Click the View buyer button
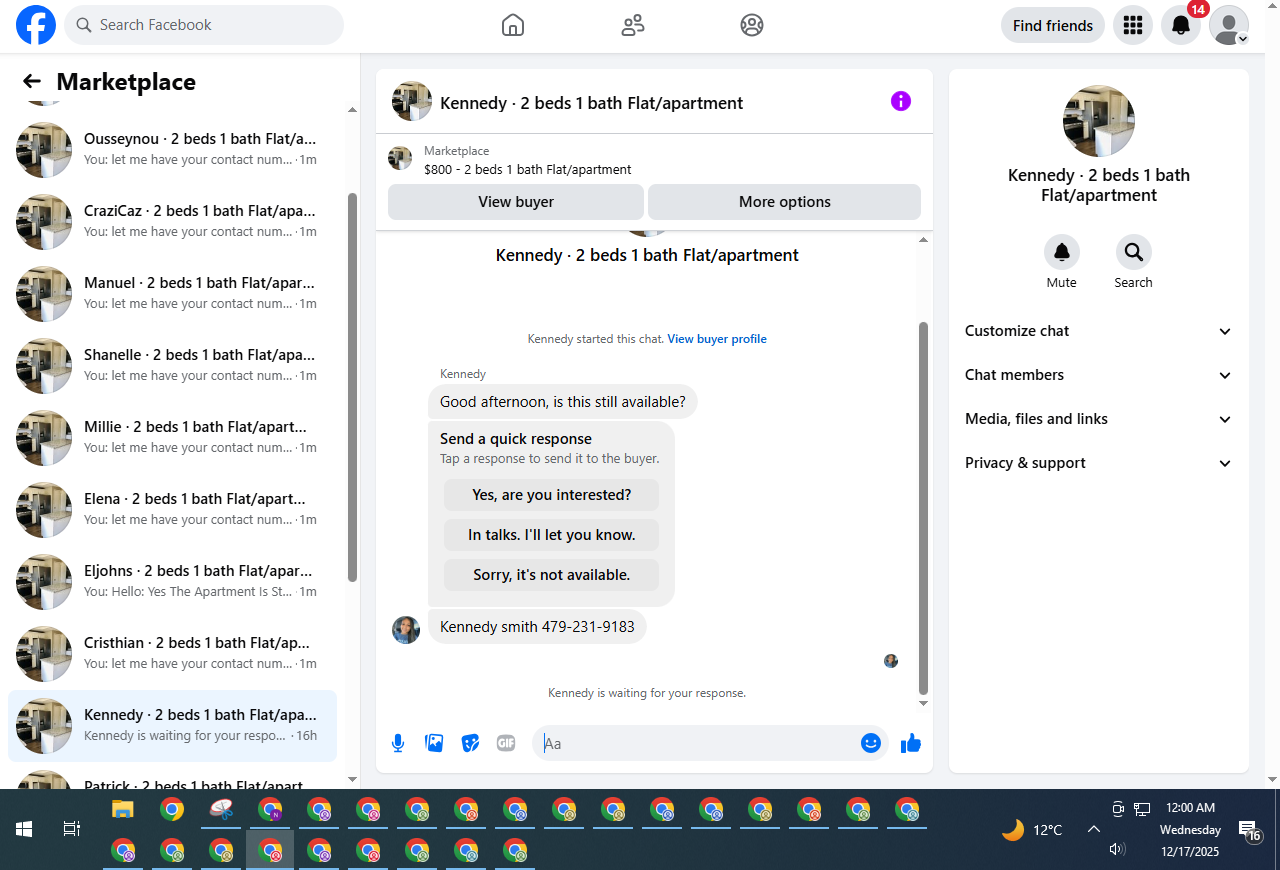The height and width of the screenshot is (870, 1280). [x=516, y=202]
